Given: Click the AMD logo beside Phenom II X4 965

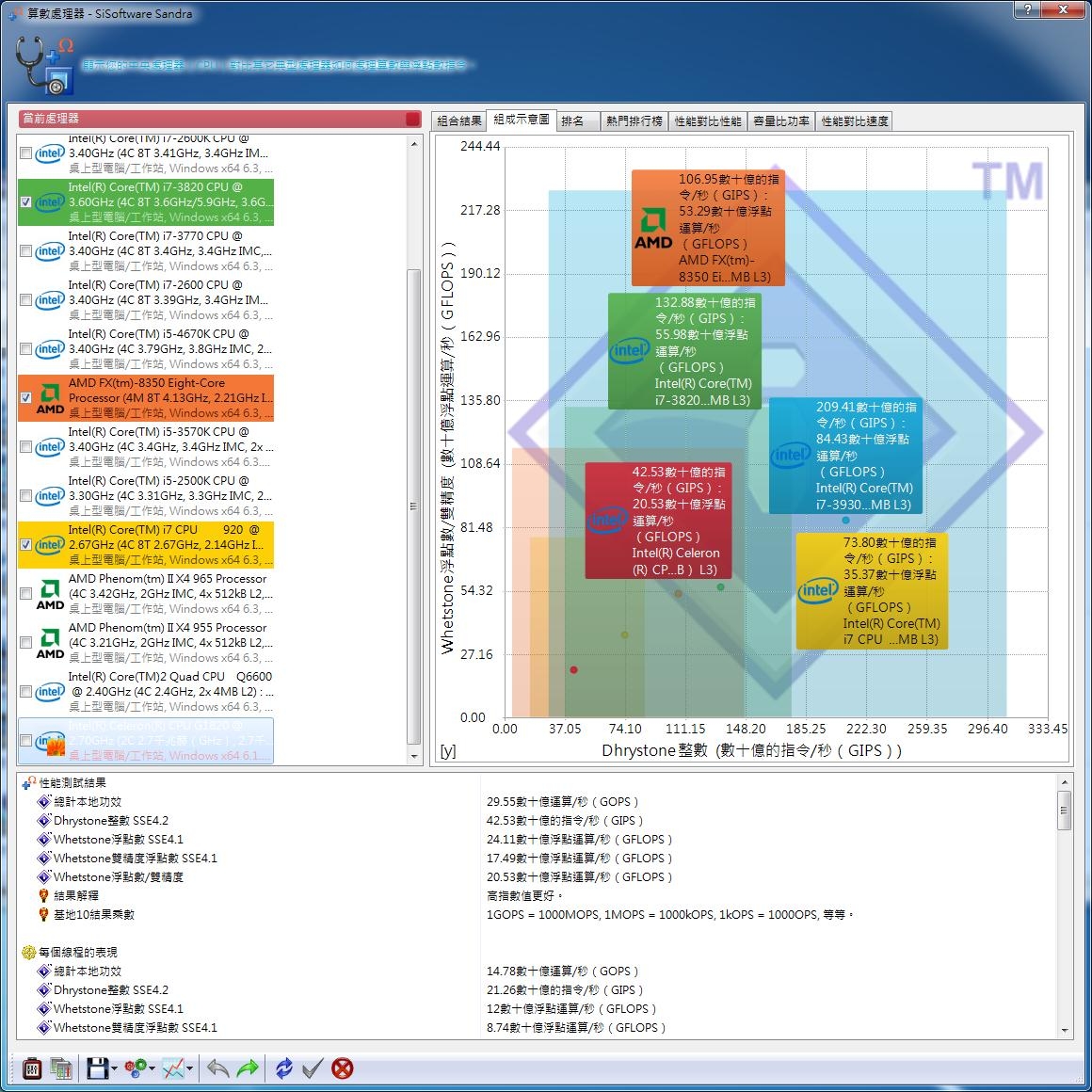Looking at the screenshot, I should click(50, 594).
